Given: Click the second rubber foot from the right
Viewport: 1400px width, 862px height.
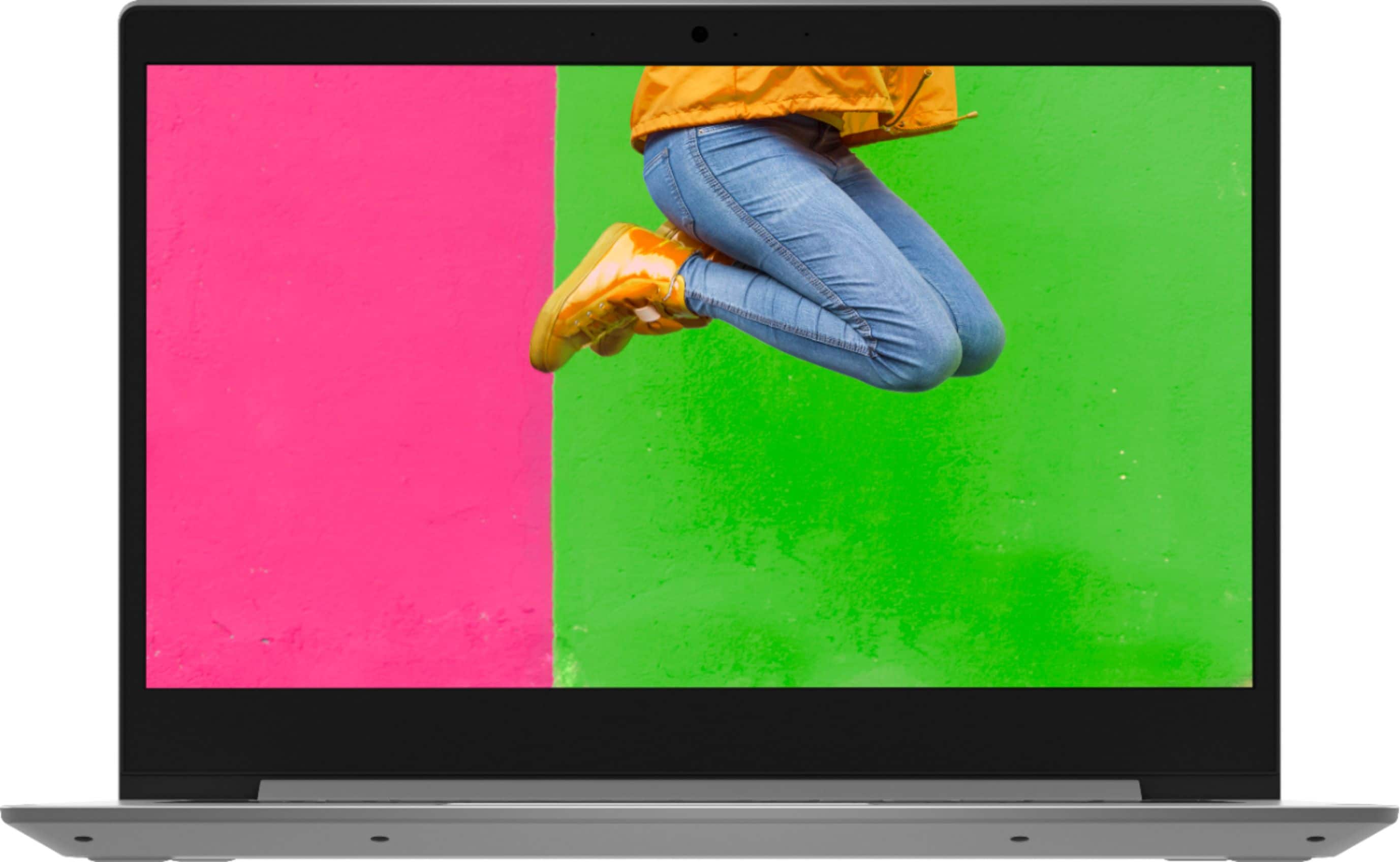Looking at the screenshot, I should [1019, 839].
